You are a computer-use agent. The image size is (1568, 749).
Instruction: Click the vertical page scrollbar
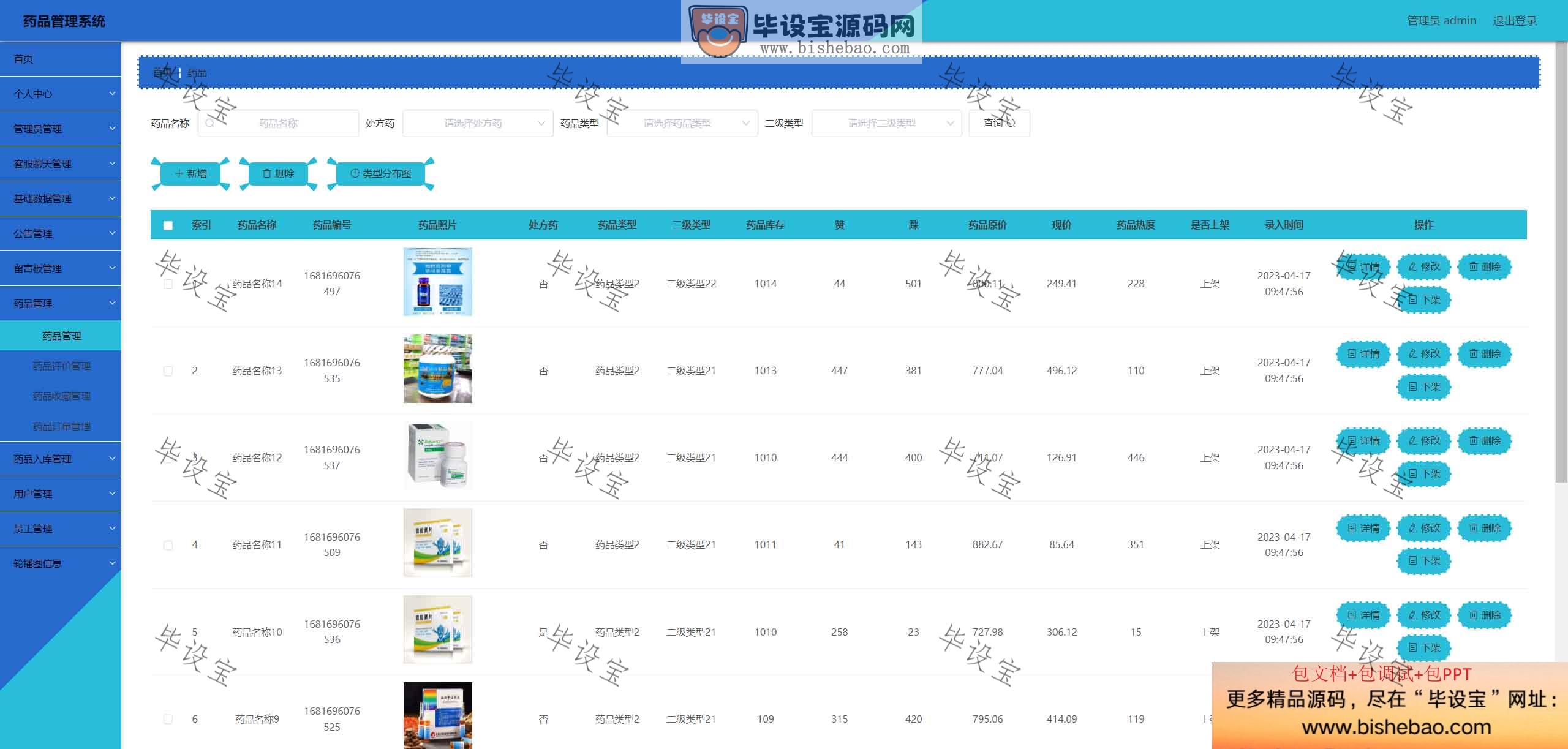coord(1561,263)
